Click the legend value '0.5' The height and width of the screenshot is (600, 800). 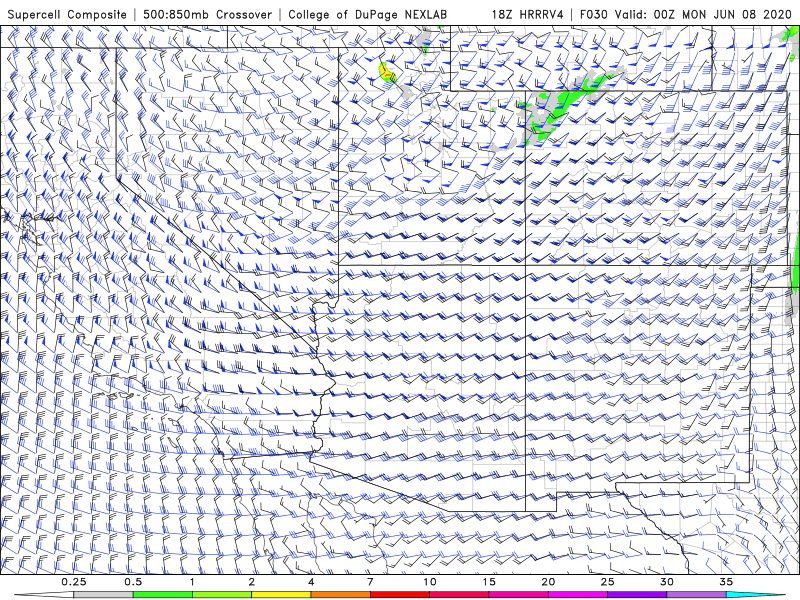pos(133,582)
